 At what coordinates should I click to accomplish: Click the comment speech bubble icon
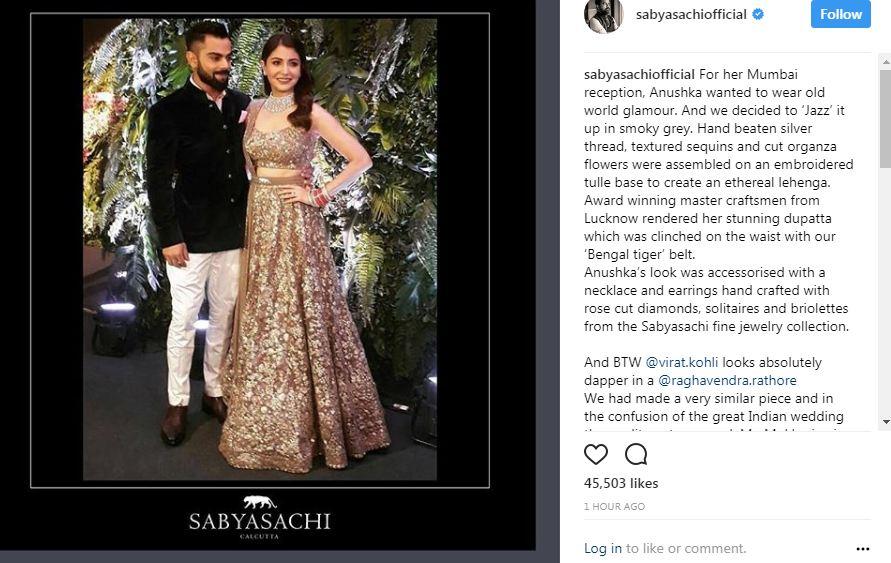tap(636, 454)
